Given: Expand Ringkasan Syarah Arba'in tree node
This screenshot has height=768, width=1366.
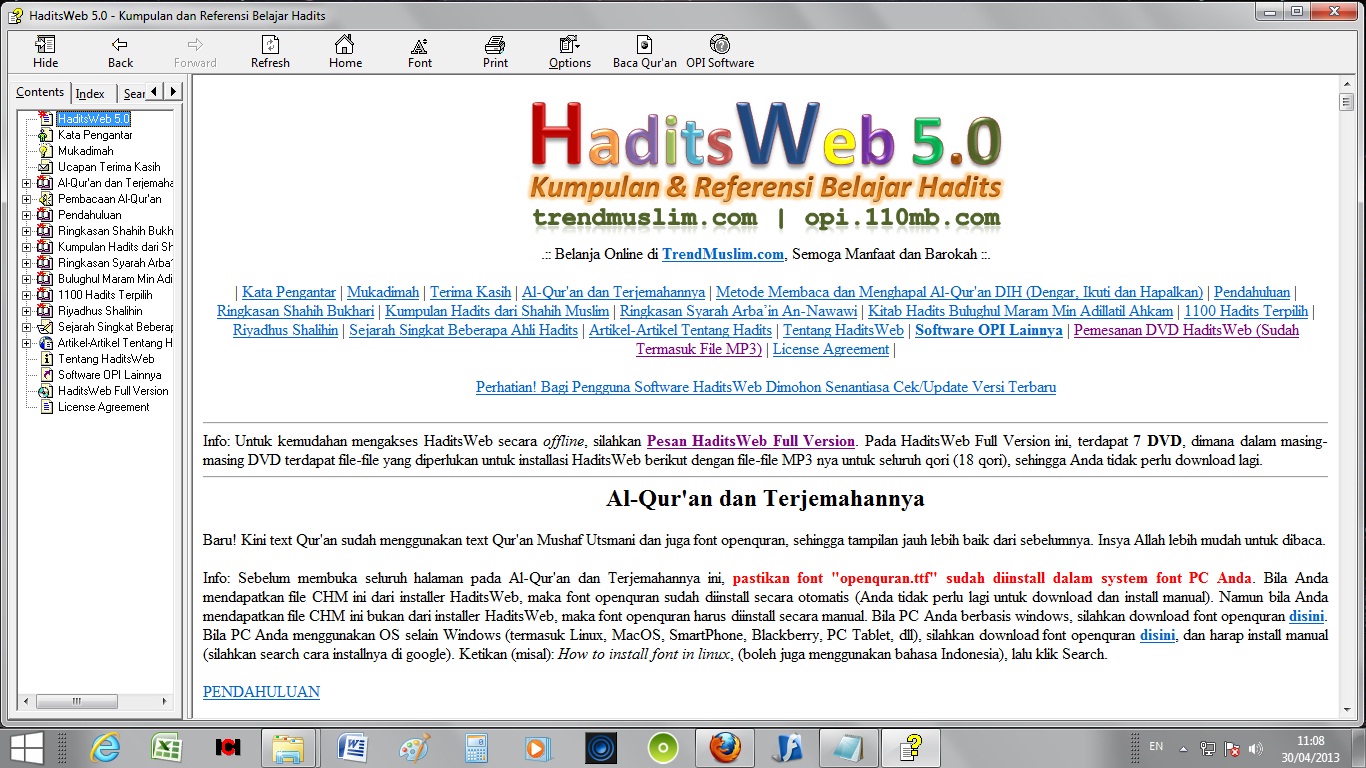Looking at the screenshot, I should click(x=26, y=263).
